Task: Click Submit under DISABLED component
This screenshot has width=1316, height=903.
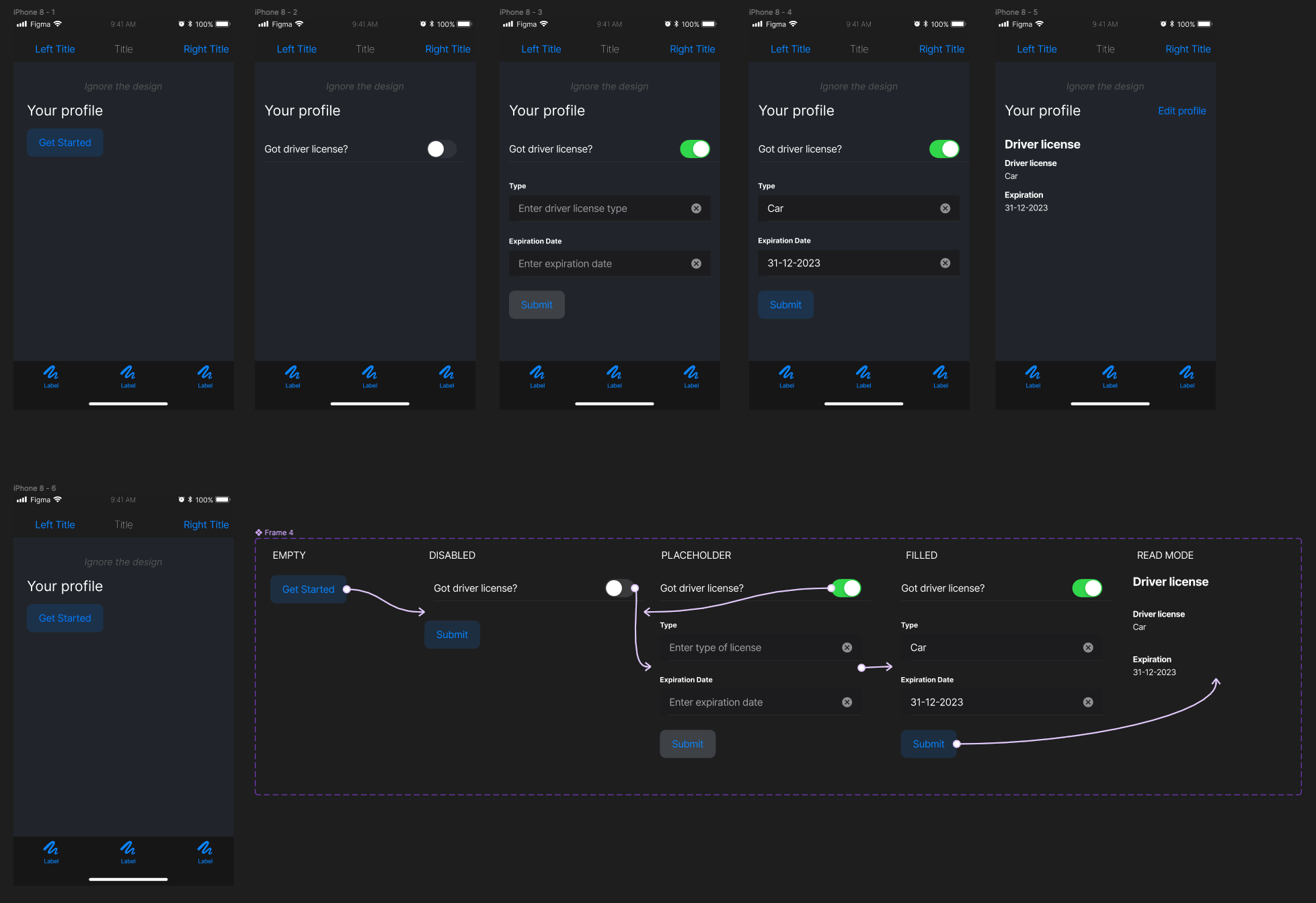Action: point(452,635)
